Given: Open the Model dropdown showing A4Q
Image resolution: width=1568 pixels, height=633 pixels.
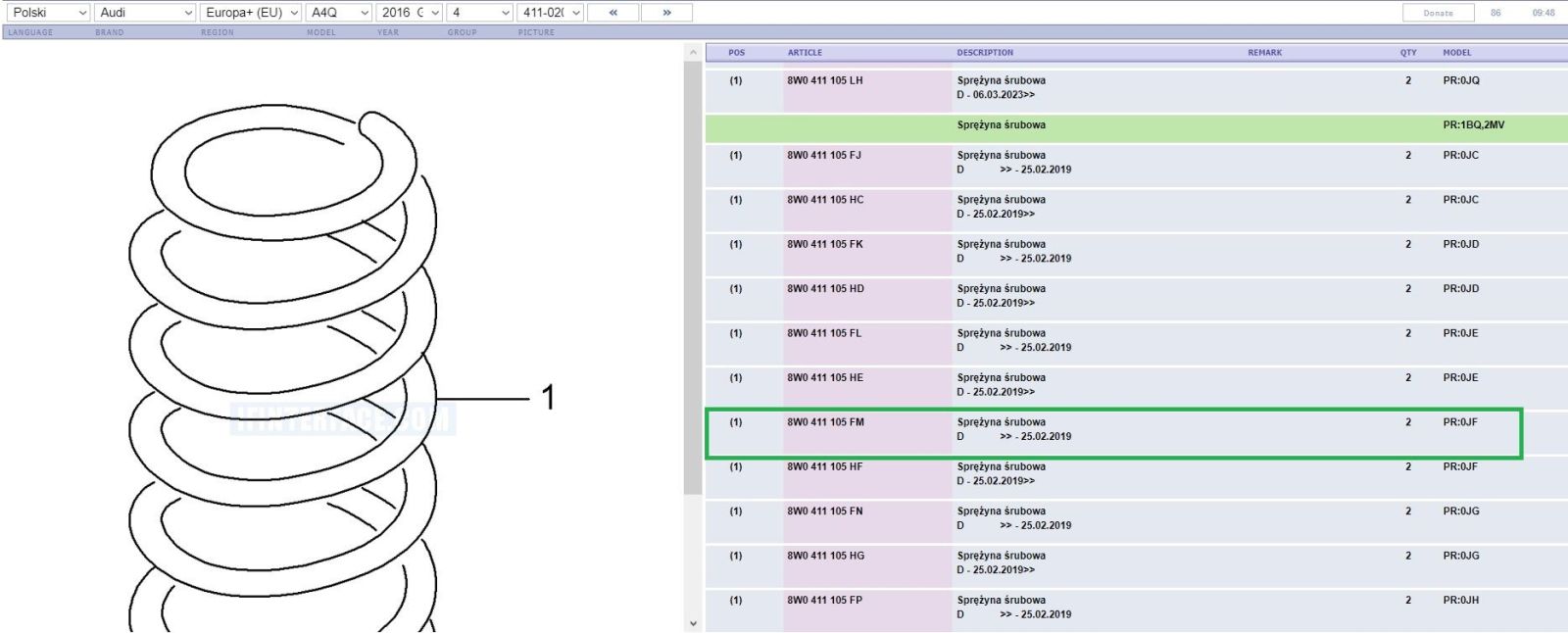Looking at the screenshot, I should pyautogui.click(x=338, y=13).
